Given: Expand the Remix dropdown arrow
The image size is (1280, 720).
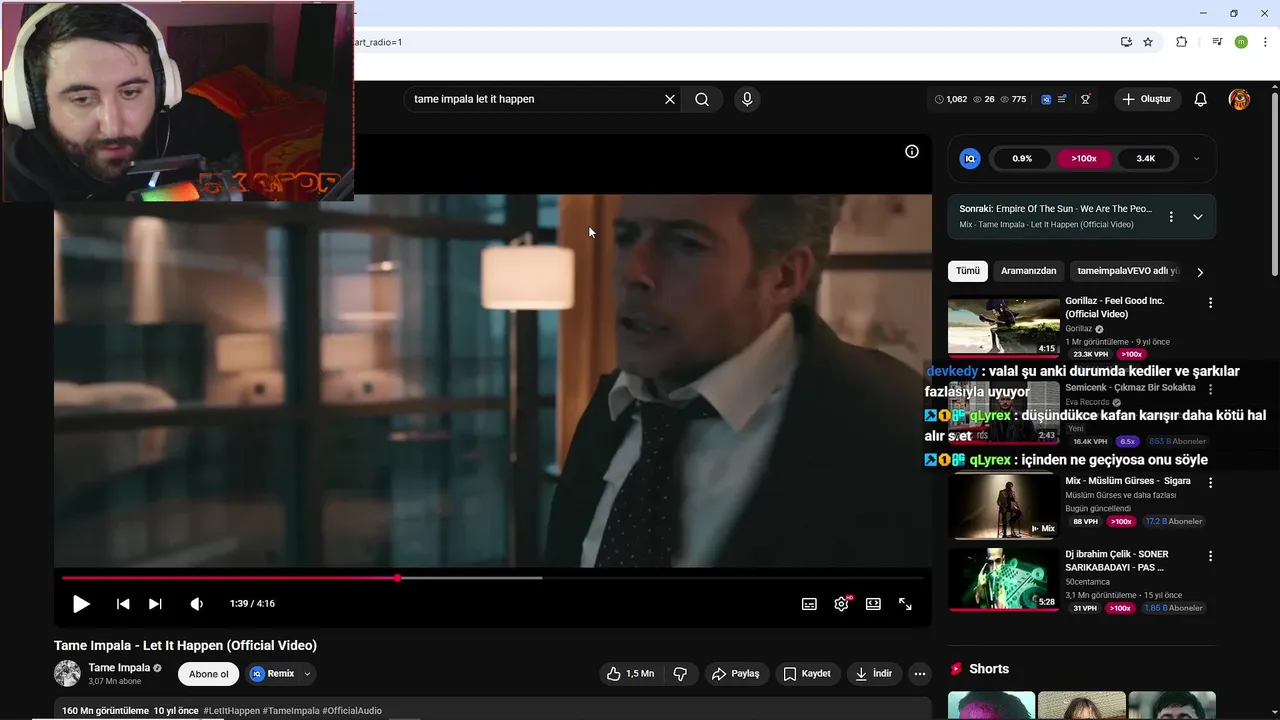Looking at the screenshot, I should click(307, 674).
